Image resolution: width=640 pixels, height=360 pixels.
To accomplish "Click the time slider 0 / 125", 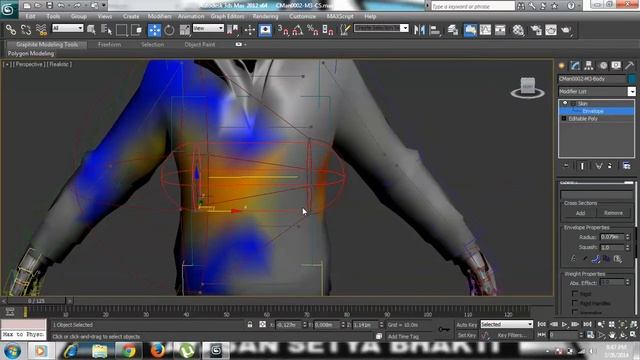I will click(37, 301).
